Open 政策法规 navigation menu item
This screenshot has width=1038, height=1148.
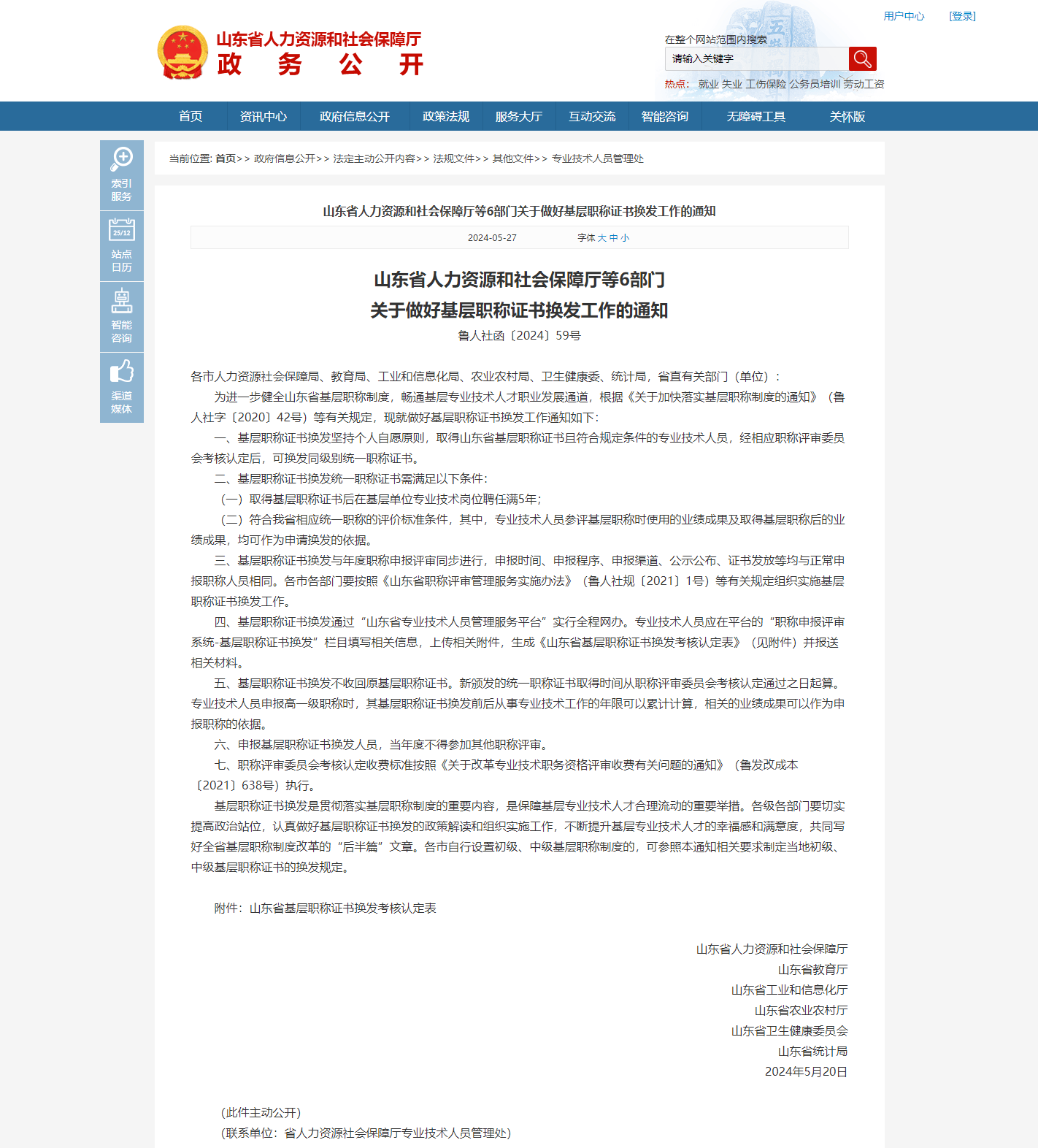(446, 117)
